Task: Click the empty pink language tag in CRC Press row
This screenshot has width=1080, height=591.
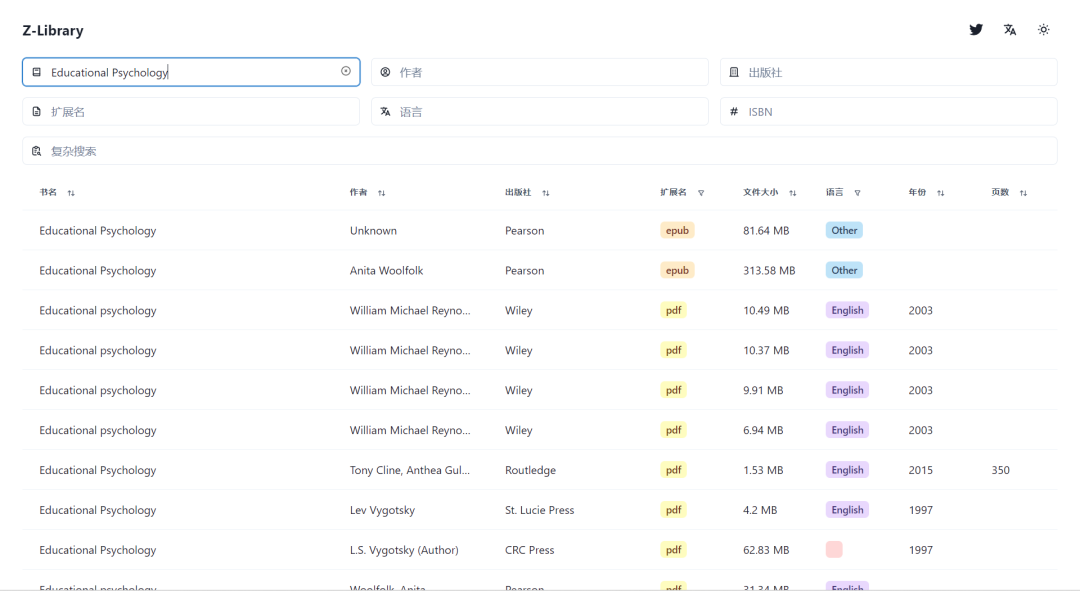Action: tap(834, 550)
